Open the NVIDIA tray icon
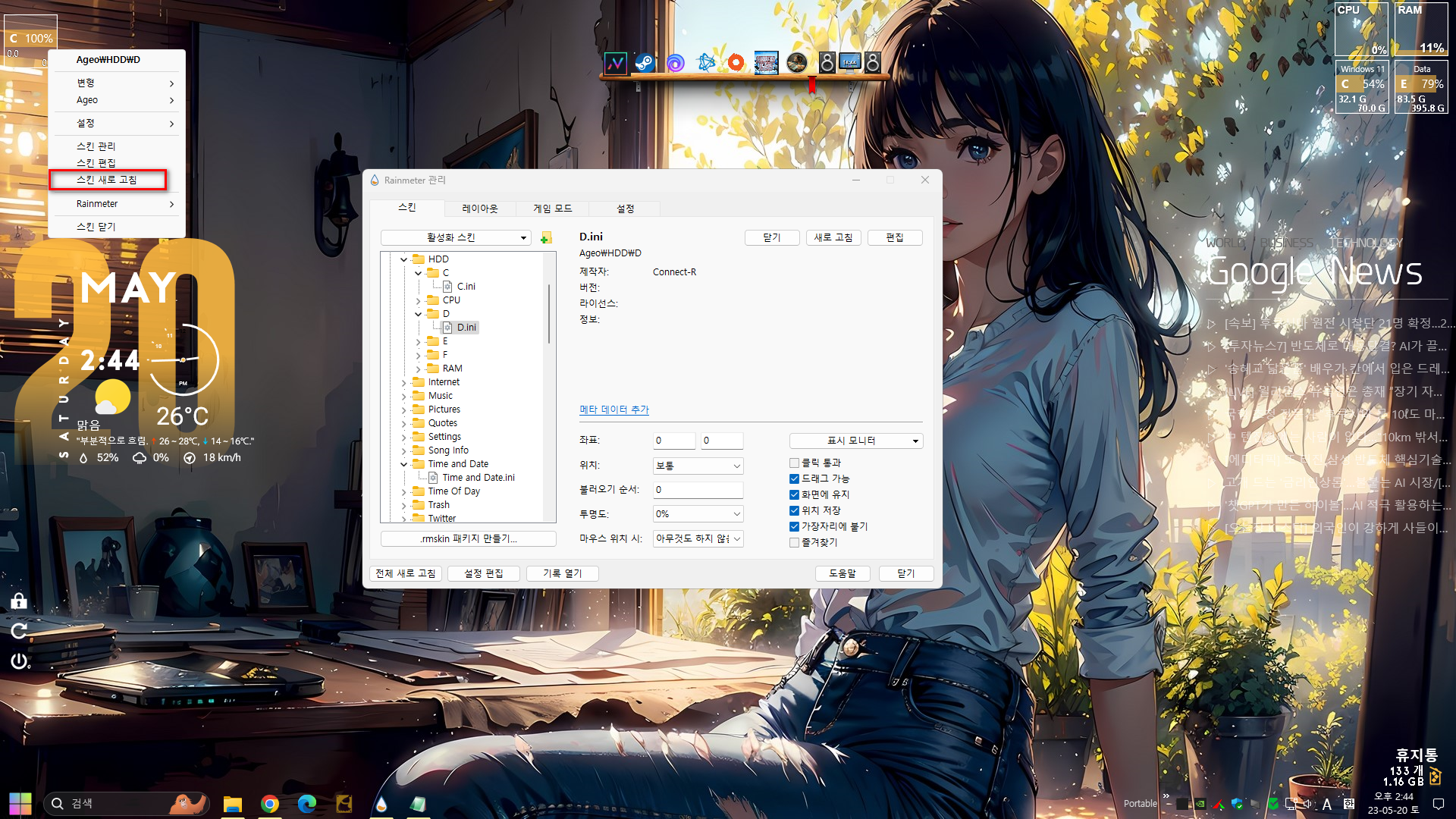Viewport: 1456px width, 819px height. click(x=1200, y=804)
